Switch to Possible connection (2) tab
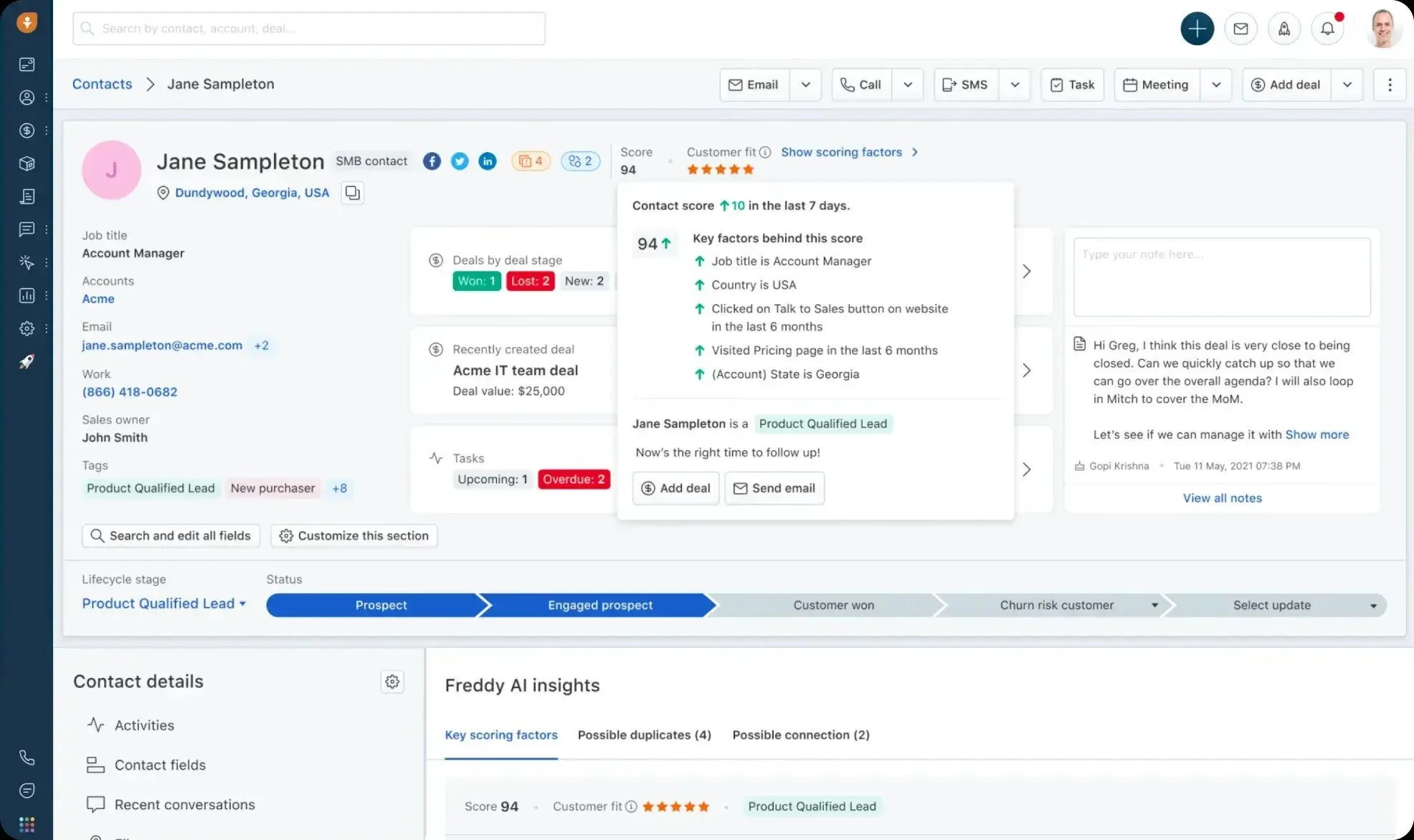1414x840 pixels. click(800, 735)
